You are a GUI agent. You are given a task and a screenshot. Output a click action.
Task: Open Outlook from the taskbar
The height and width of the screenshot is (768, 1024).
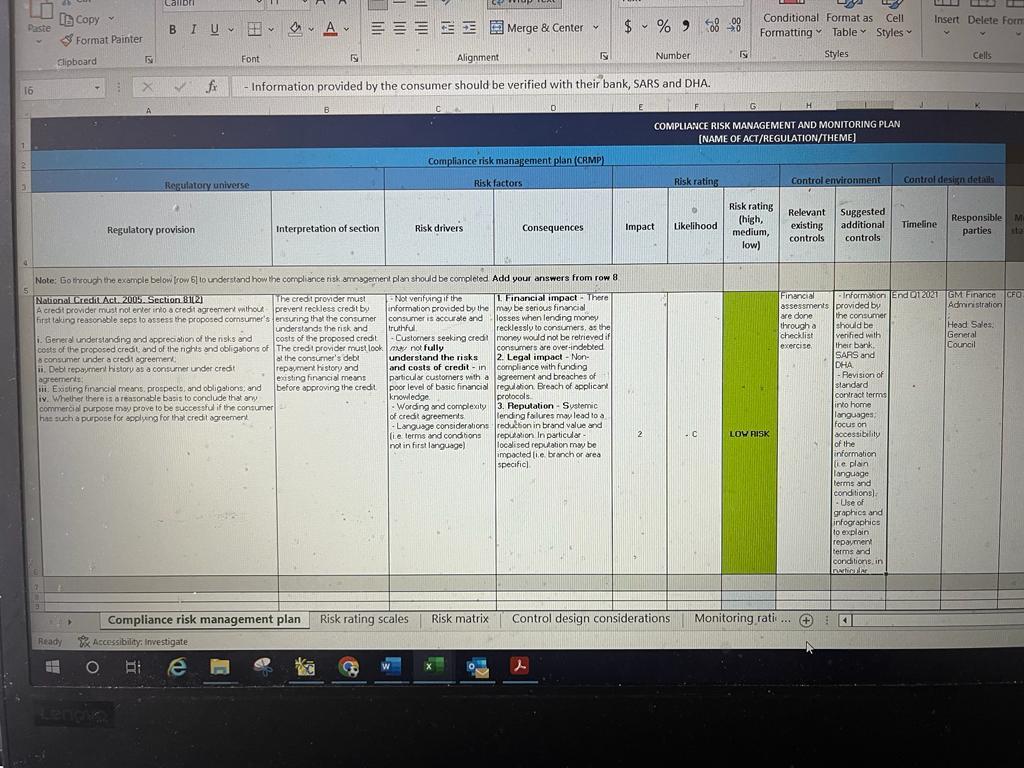(477, 666)
